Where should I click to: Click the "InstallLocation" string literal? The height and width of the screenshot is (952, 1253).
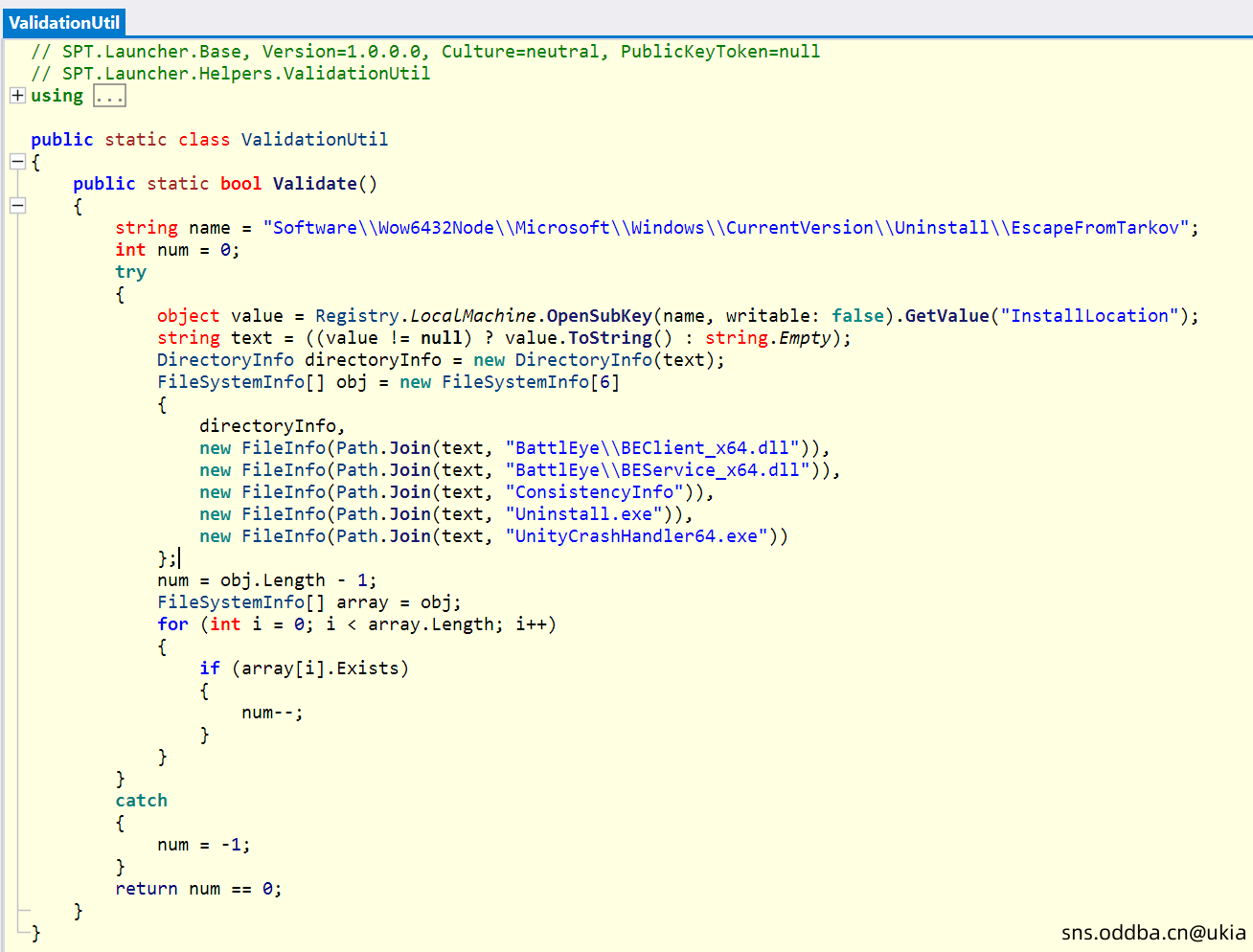(1089, 316)
